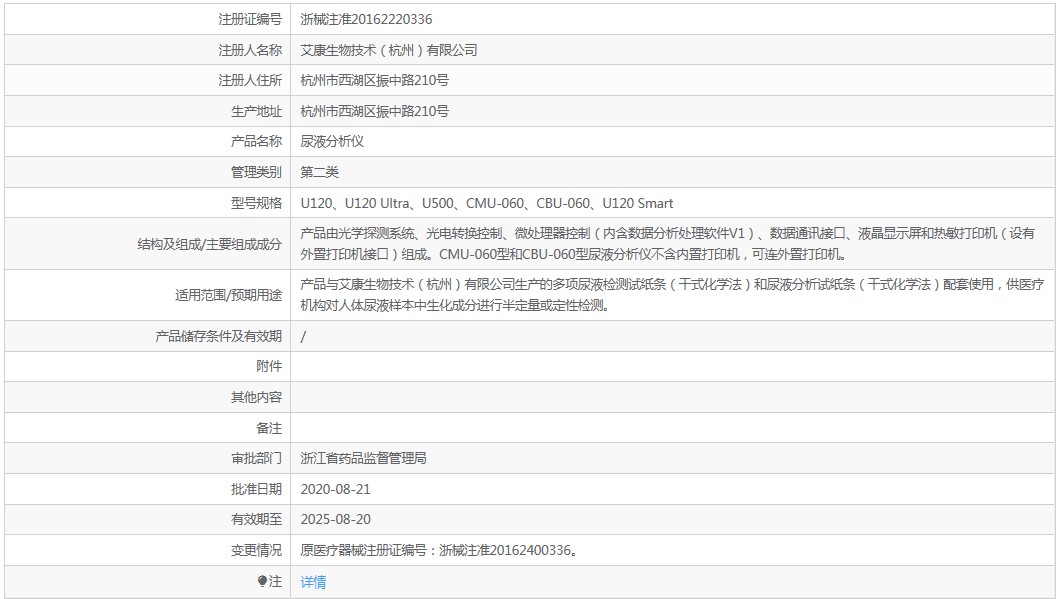Screen dimensions: 1058x599
Task: Click registrant name 艾康生物技术（杭州）有限公司
Action: pos(389,50)
